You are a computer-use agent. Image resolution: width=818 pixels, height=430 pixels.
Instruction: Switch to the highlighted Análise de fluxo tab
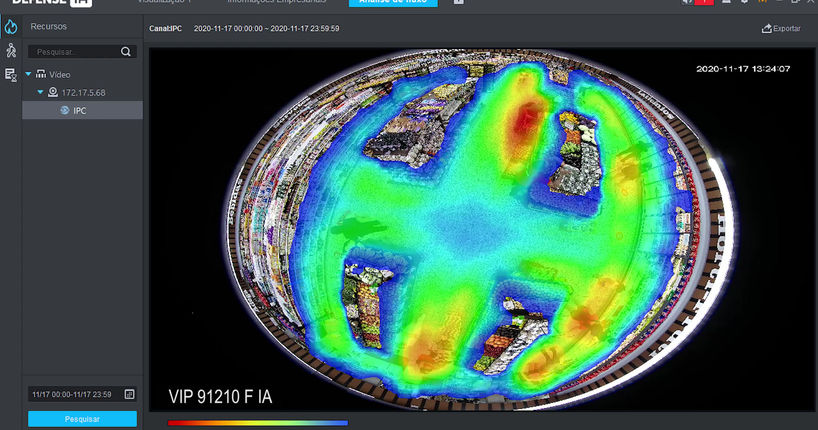393,2
